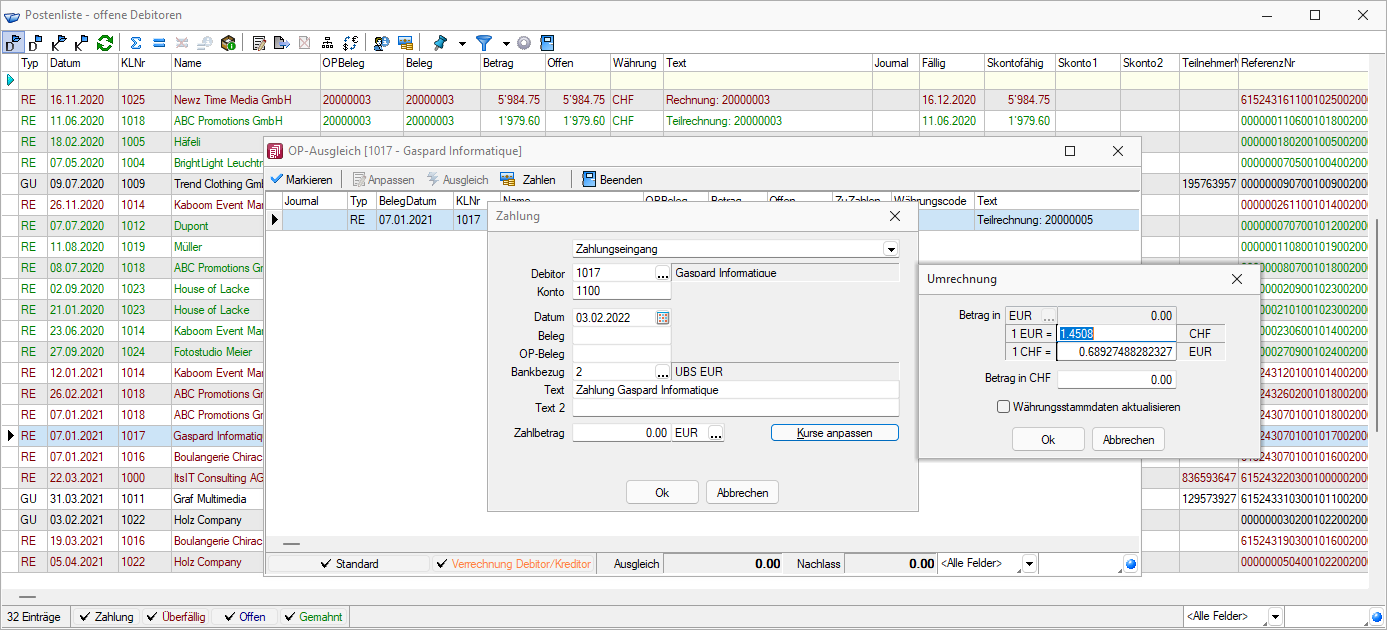Click the blue funnel filter icon
The image size is (1387, 630).
pos(484,43)
